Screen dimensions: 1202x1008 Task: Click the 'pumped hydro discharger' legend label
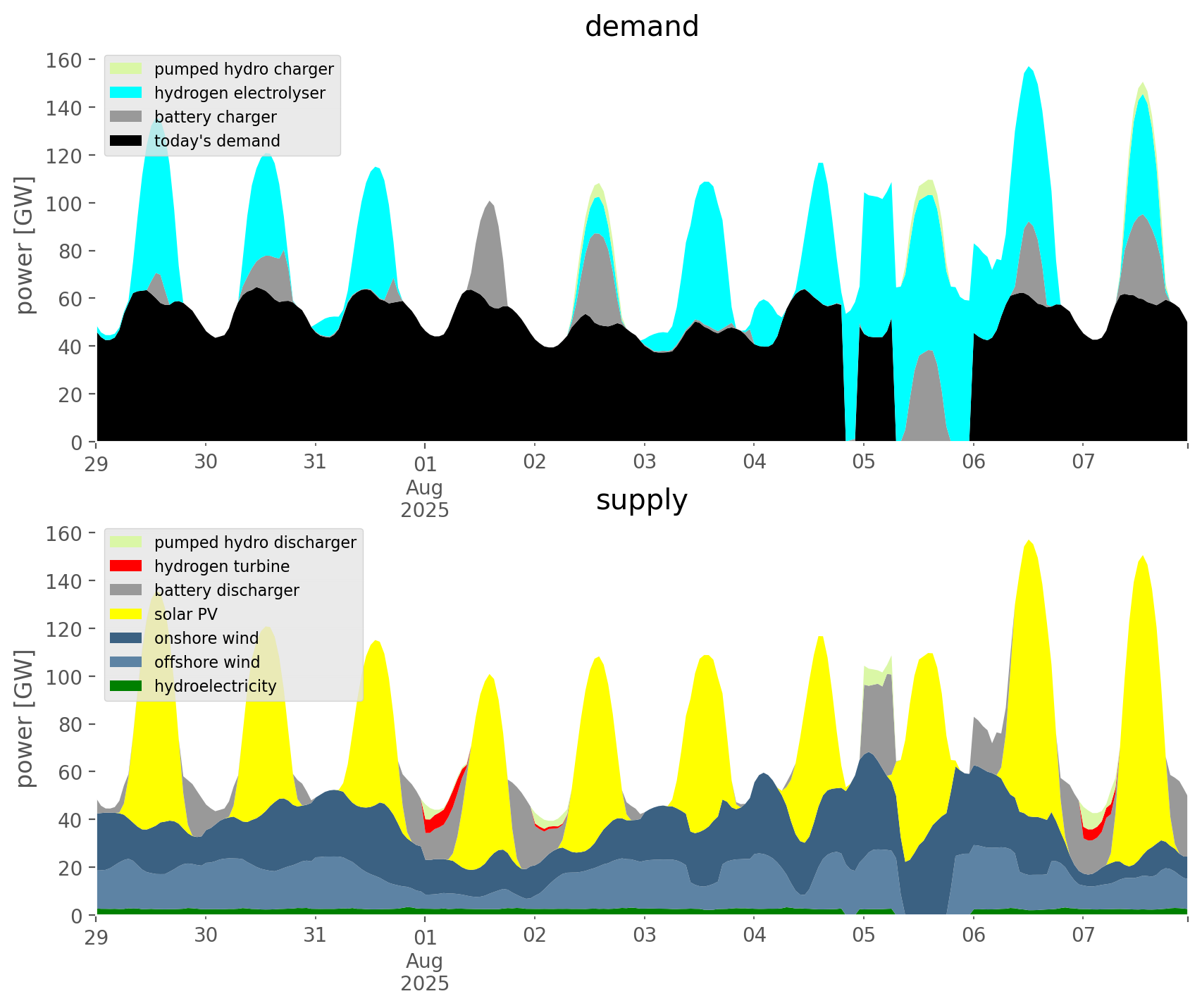click(255, 542)
